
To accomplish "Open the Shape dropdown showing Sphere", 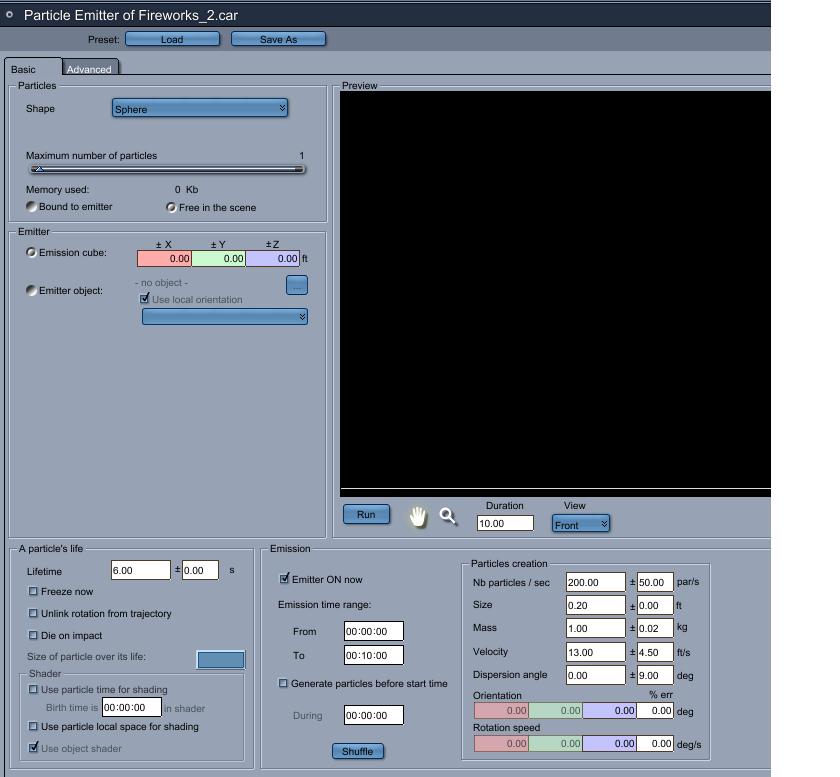I will (200, 108).
